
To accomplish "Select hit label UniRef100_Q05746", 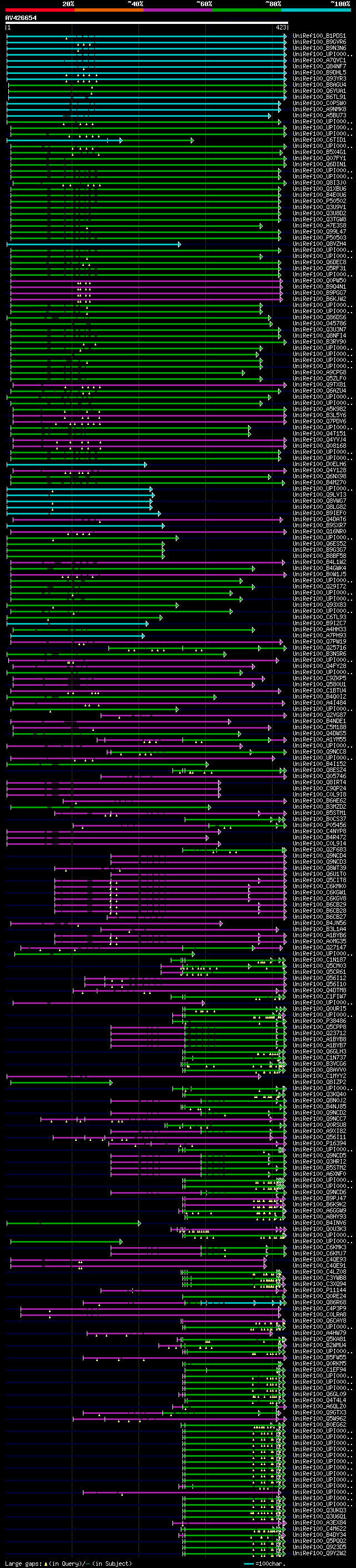I will [x=319, y=776].
